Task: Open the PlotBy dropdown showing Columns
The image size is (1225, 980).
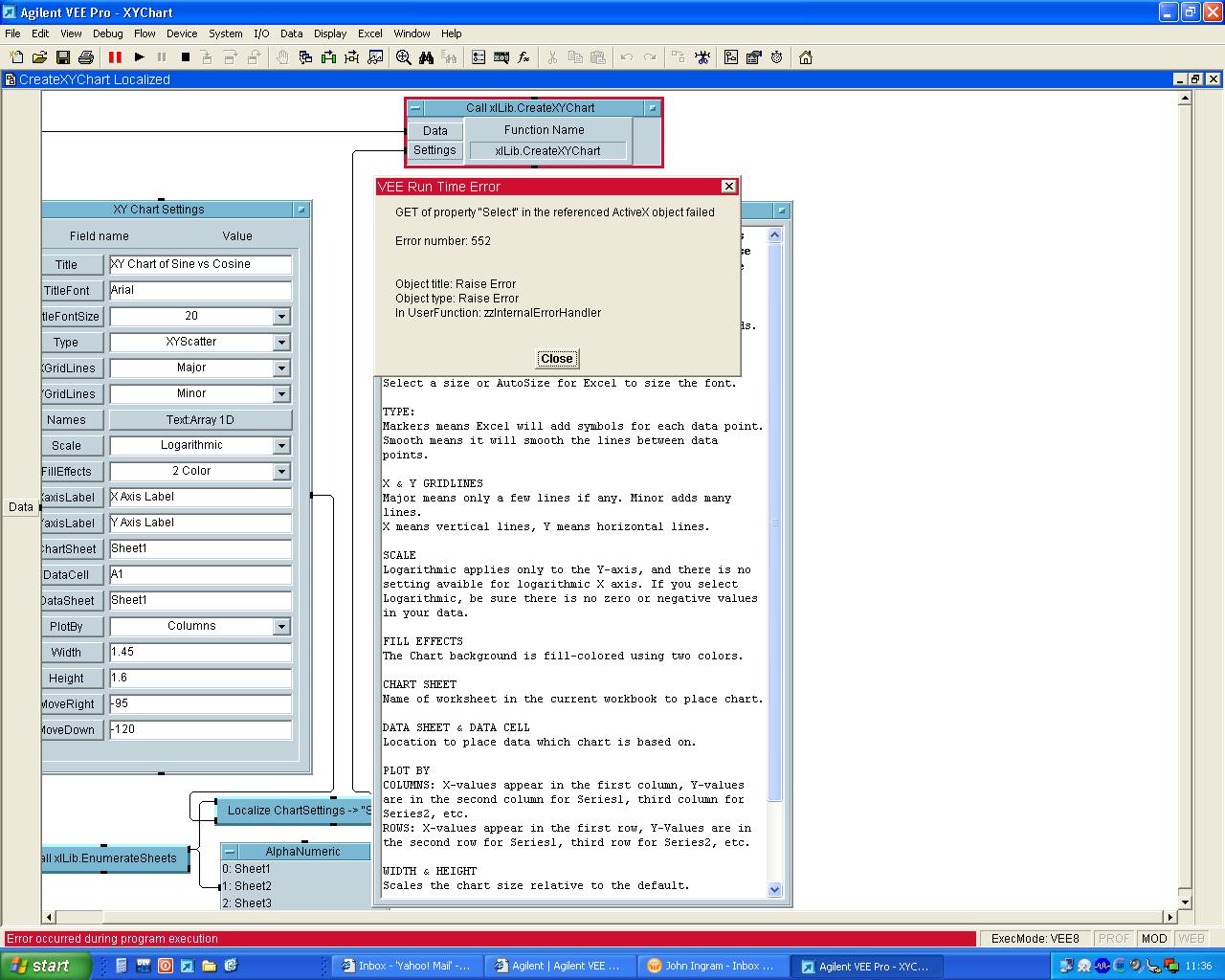Action: pyautogui.click(x=281, y=626)
